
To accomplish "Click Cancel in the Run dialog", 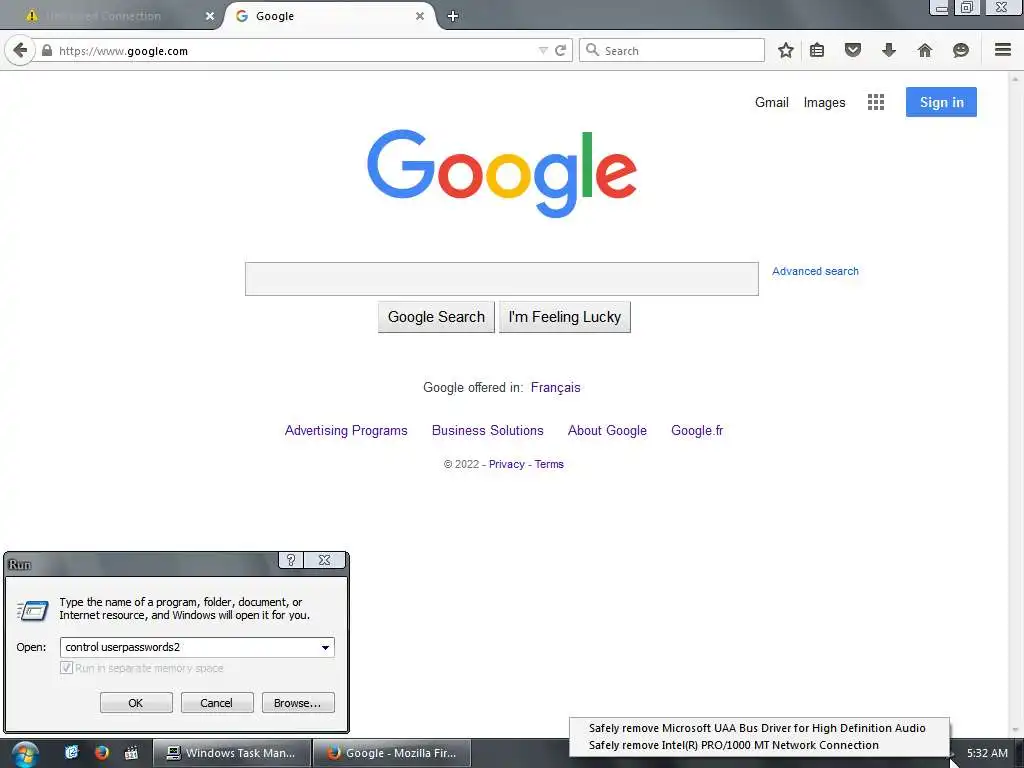I will [x=216, y=703].
